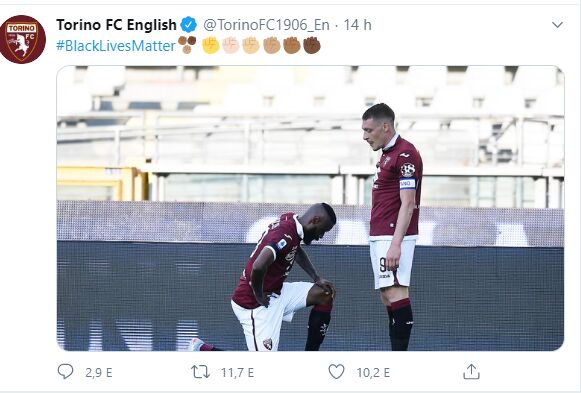Click the darkest brown fist emoji

[312, 45]
